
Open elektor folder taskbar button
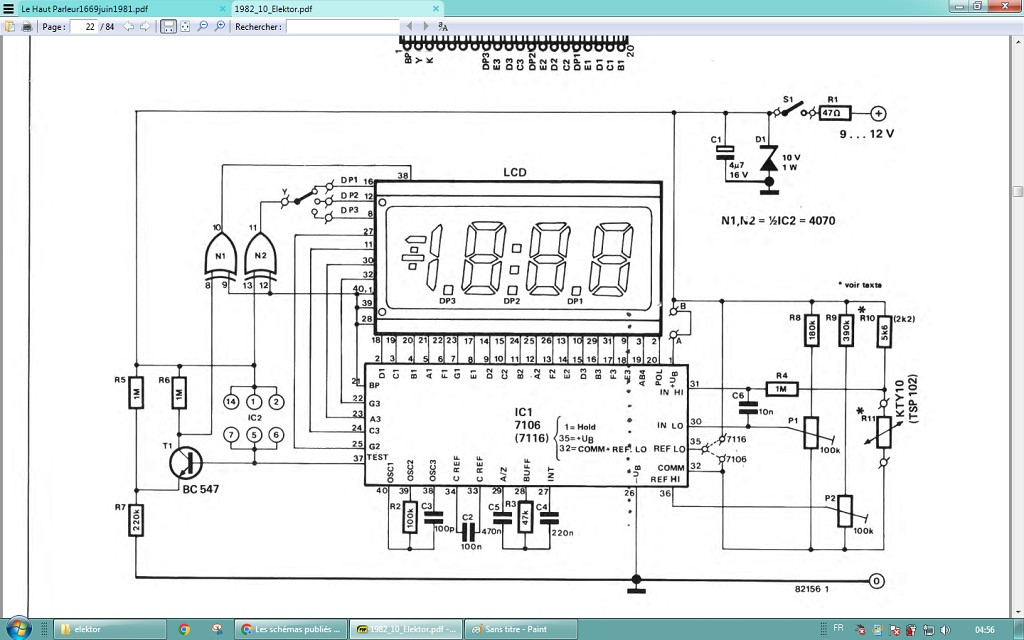coord(110,630)
